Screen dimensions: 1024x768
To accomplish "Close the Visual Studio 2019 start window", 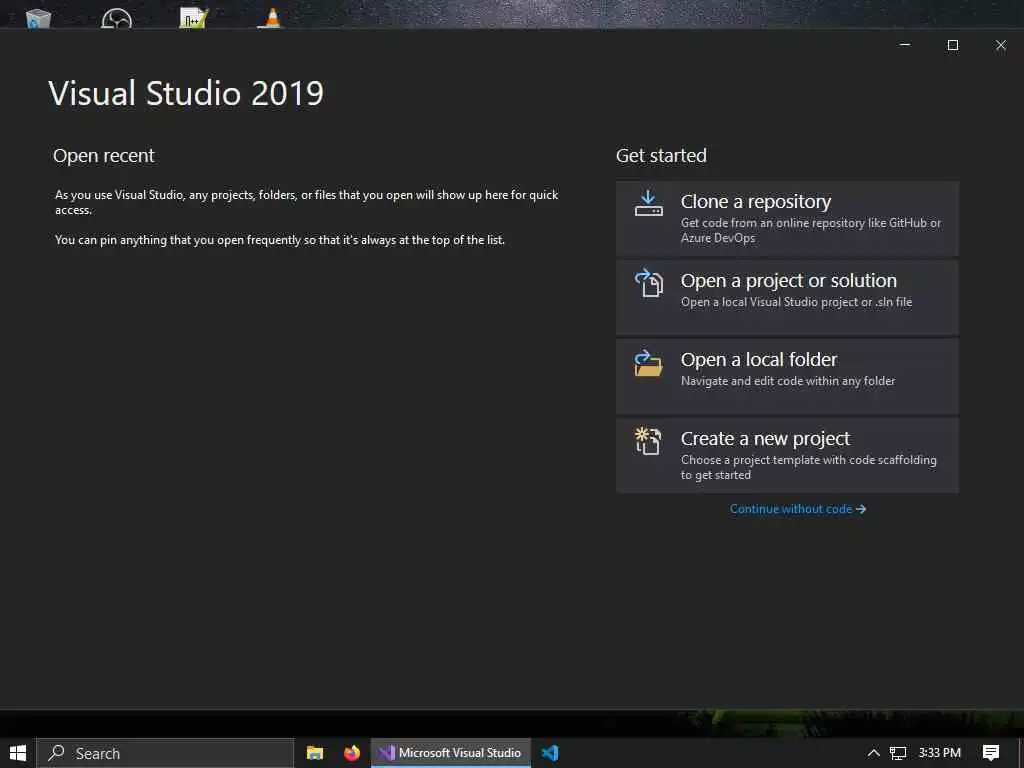I will click(1000, 45).
